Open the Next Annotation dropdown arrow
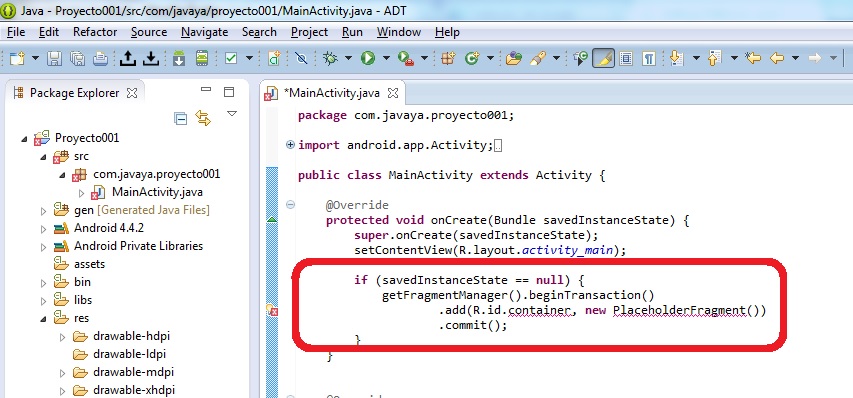The width and height of the screenshot is (853, 398). (696, 58)
